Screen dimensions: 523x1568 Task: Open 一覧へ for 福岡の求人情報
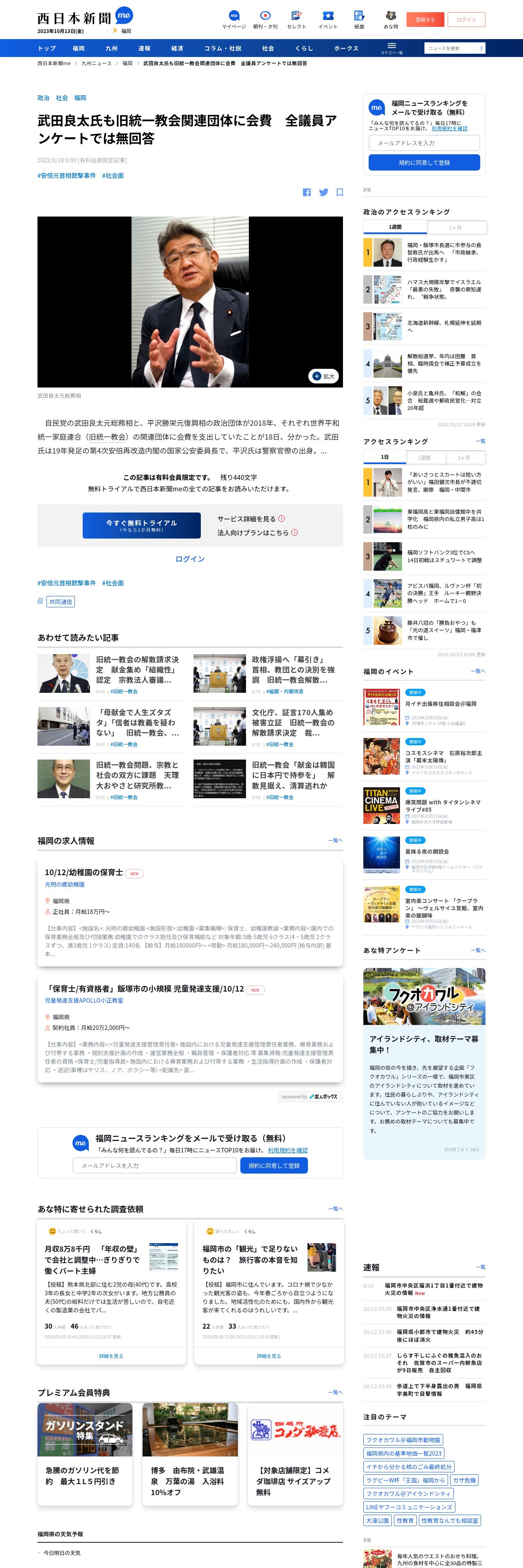tap(336, 841)
